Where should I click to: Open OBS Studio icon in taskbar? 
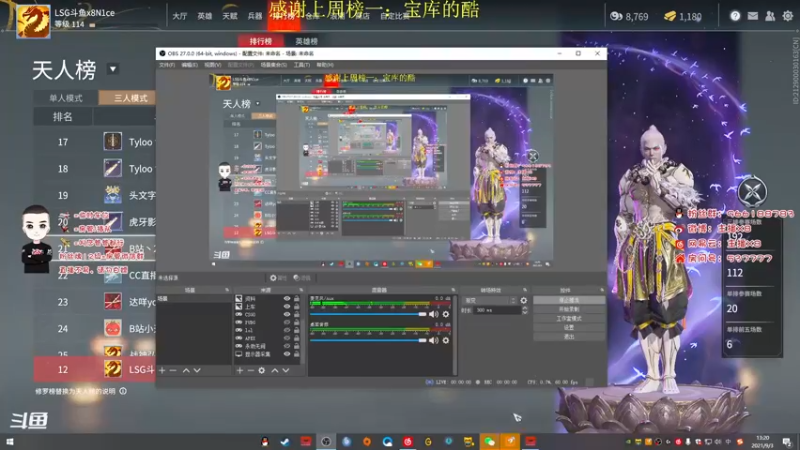click(326, 442)
